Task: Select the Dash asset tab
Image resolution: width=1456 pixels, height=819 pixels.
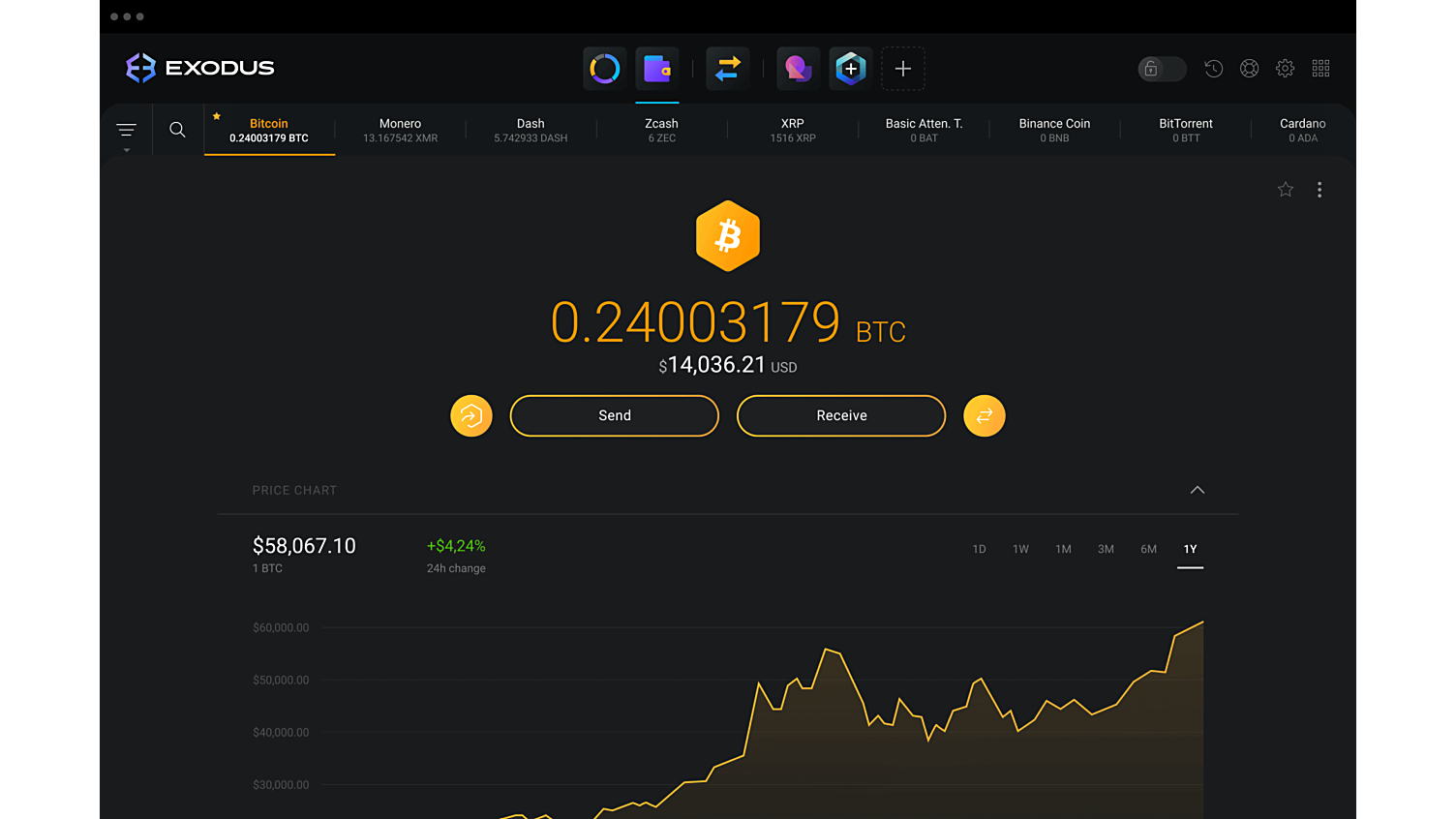Action: click(531, 131)
